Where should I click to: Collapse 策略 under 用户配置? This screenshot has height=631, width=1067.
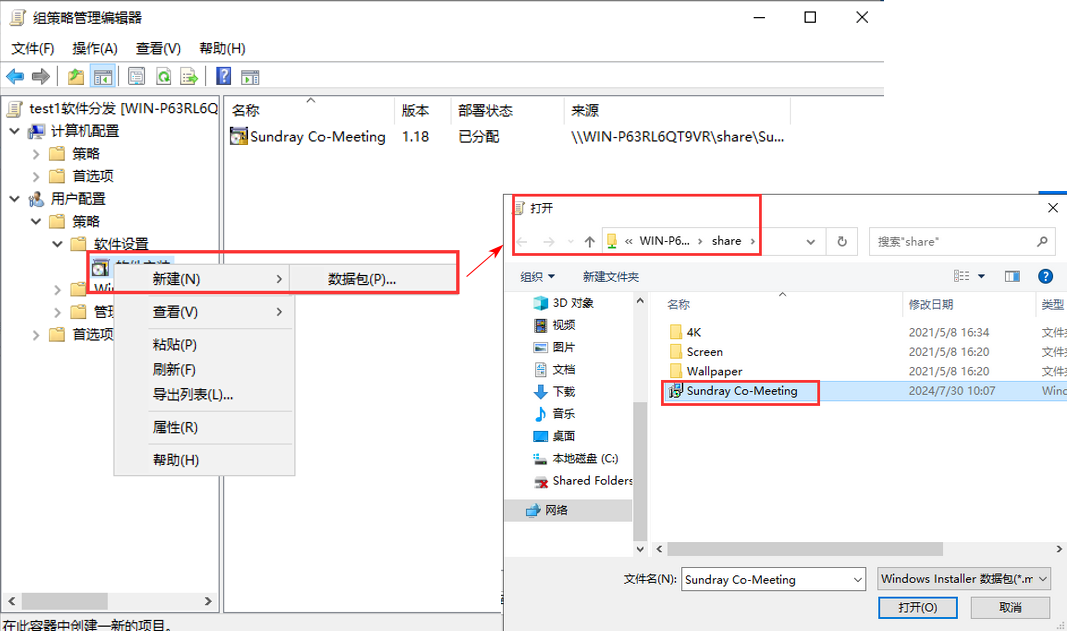tap(36, 221)
